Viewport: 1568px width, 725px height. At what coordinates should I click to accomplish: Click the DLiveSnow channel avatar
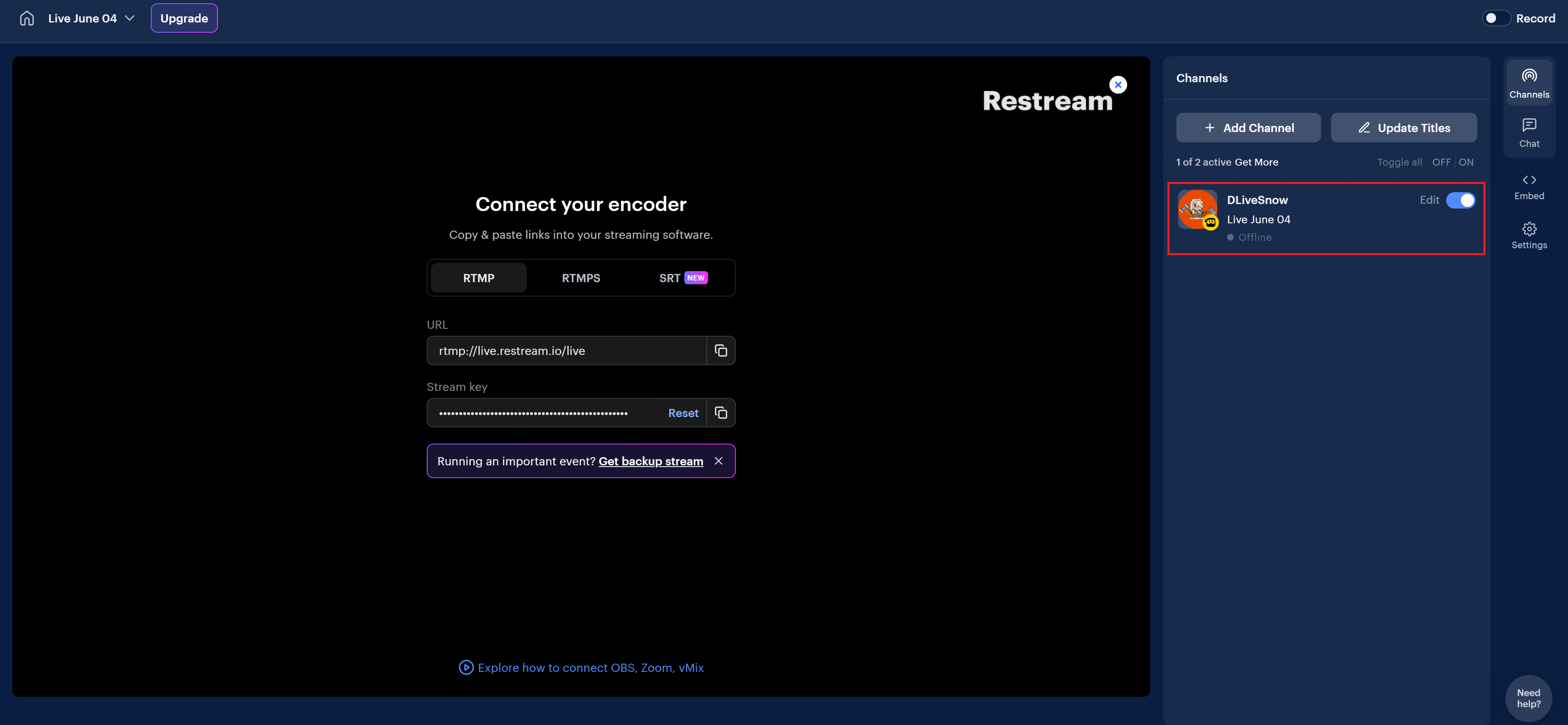pyautogui.click(x=1197, y=209)
